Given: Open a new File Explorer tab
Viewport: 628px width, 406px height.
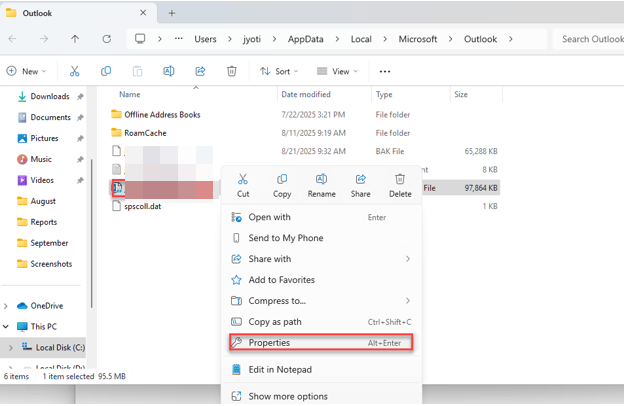Looking at the screenshot, I should click(172, 13).
